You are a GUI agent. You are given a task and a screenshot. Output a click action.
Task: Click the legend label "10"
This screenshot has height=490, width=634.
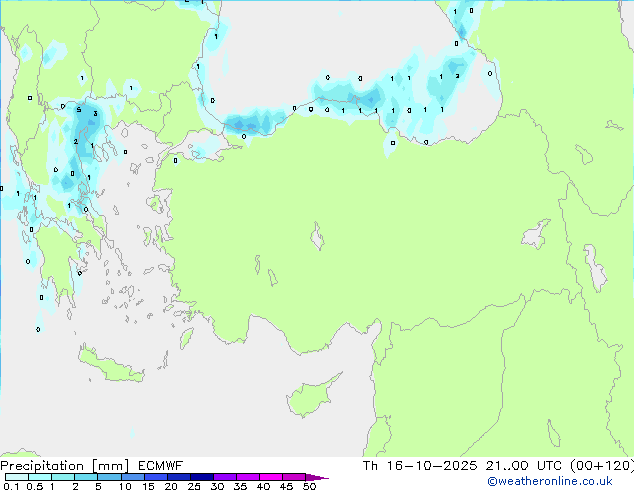pos(125,486)
